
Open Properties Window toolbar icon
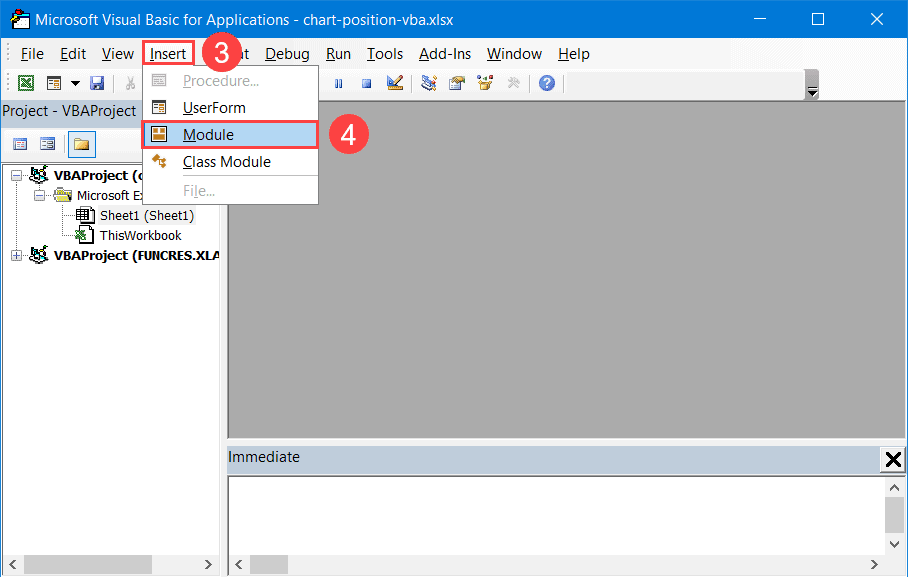pos(457,83)
